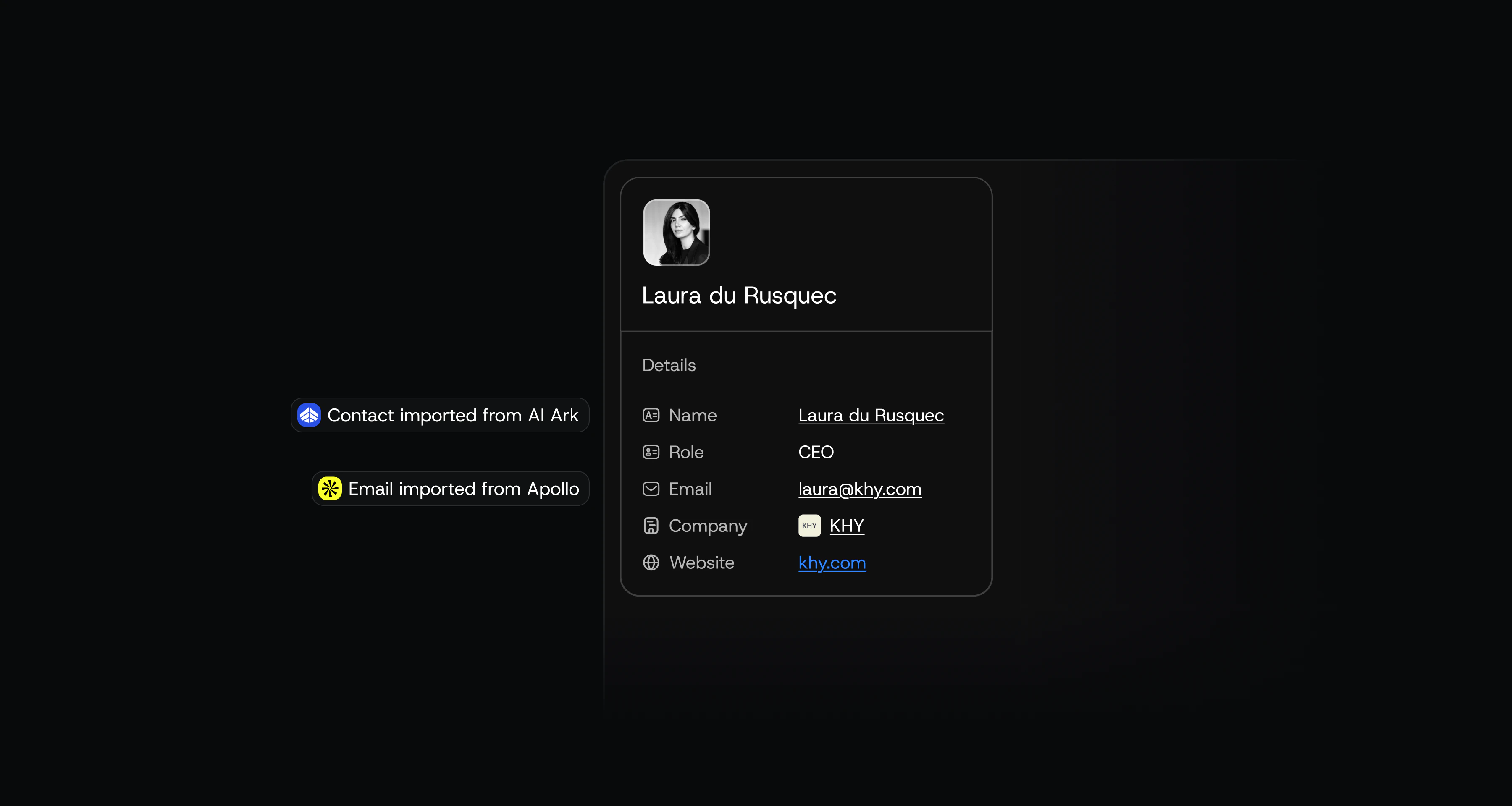Open the laura@khy.com email link
Screen dimensions: 1512x806
860,489
